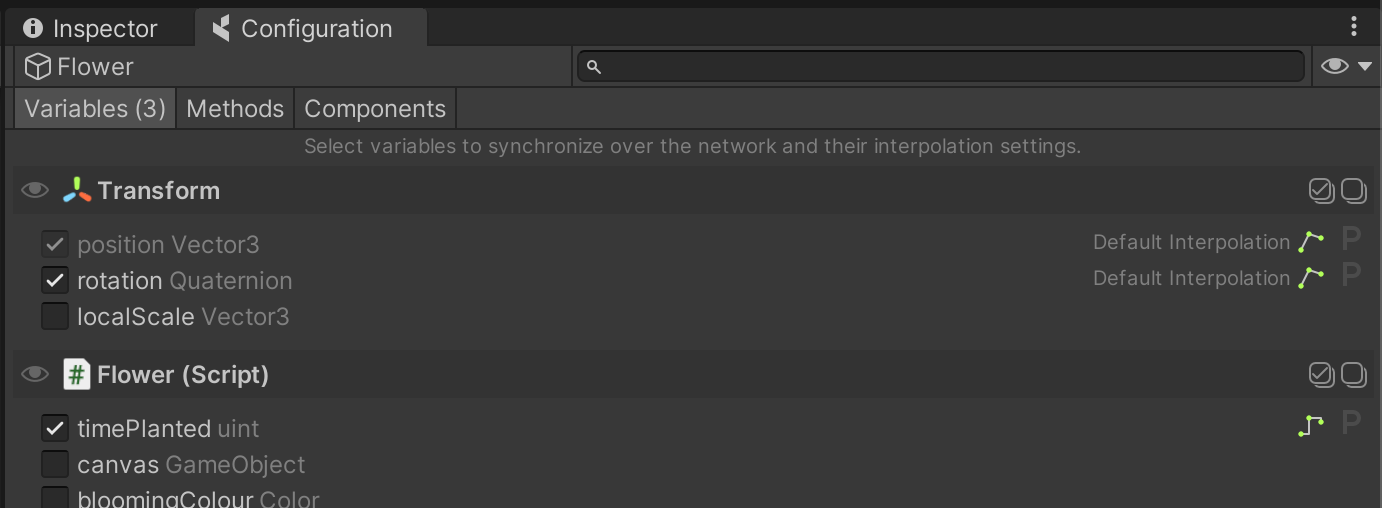Click the P priority icon for position

pyautogui.click(x=1351, y=240)
